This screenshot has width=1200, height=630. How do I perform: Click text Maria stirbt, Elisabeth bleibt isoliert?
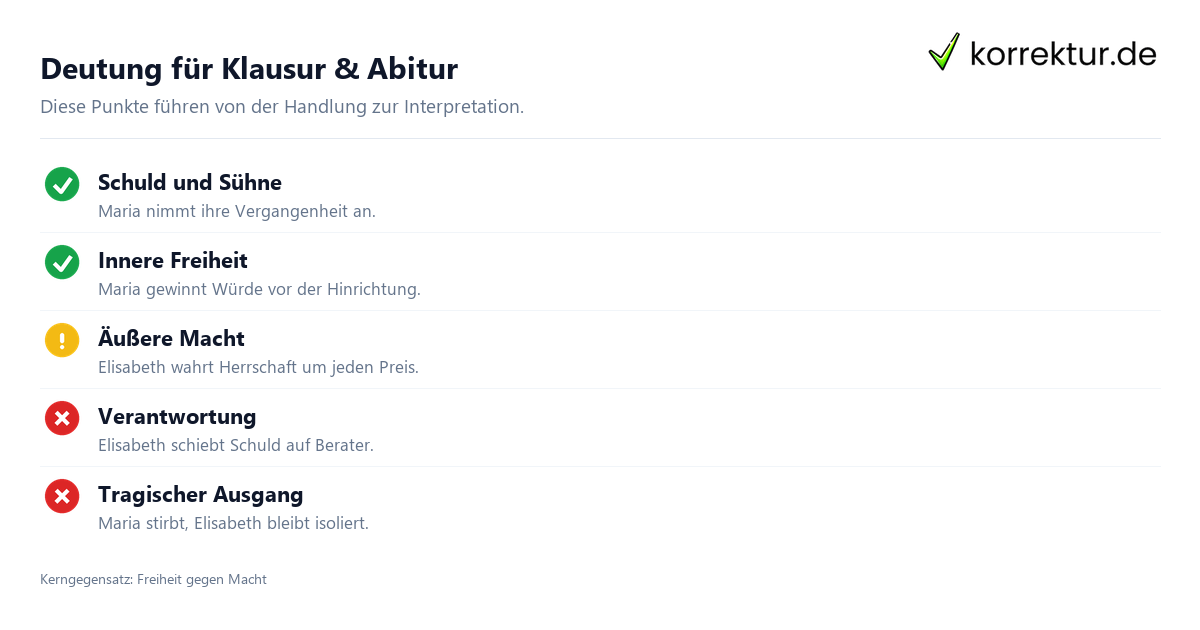233,524
